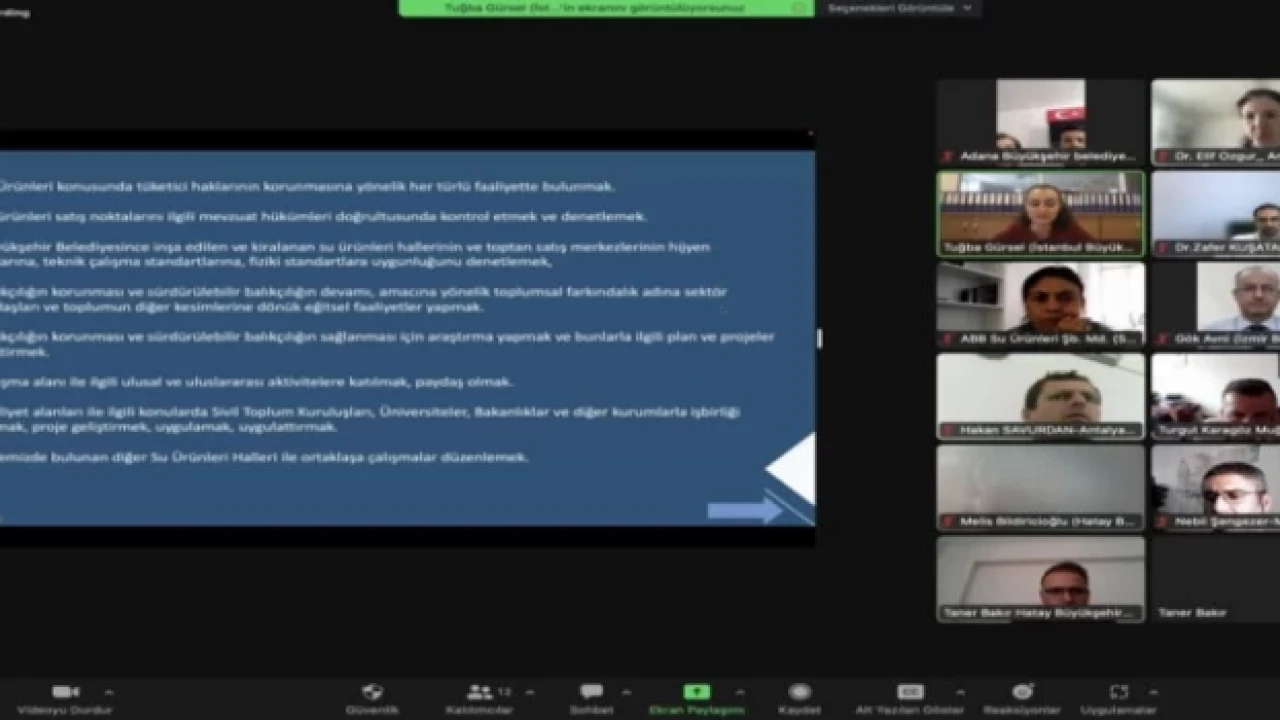Click the divider handle beside shared slide
1280x720 pixels.
[819, 338]
